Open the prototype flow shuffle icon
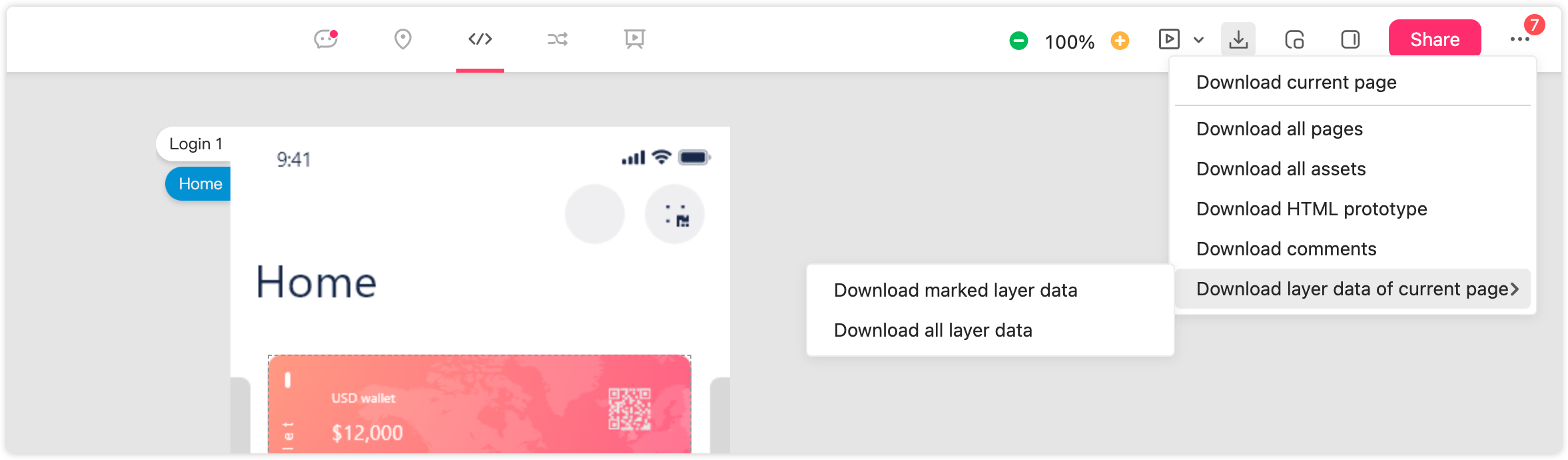1568x460 pixels. 558,39
